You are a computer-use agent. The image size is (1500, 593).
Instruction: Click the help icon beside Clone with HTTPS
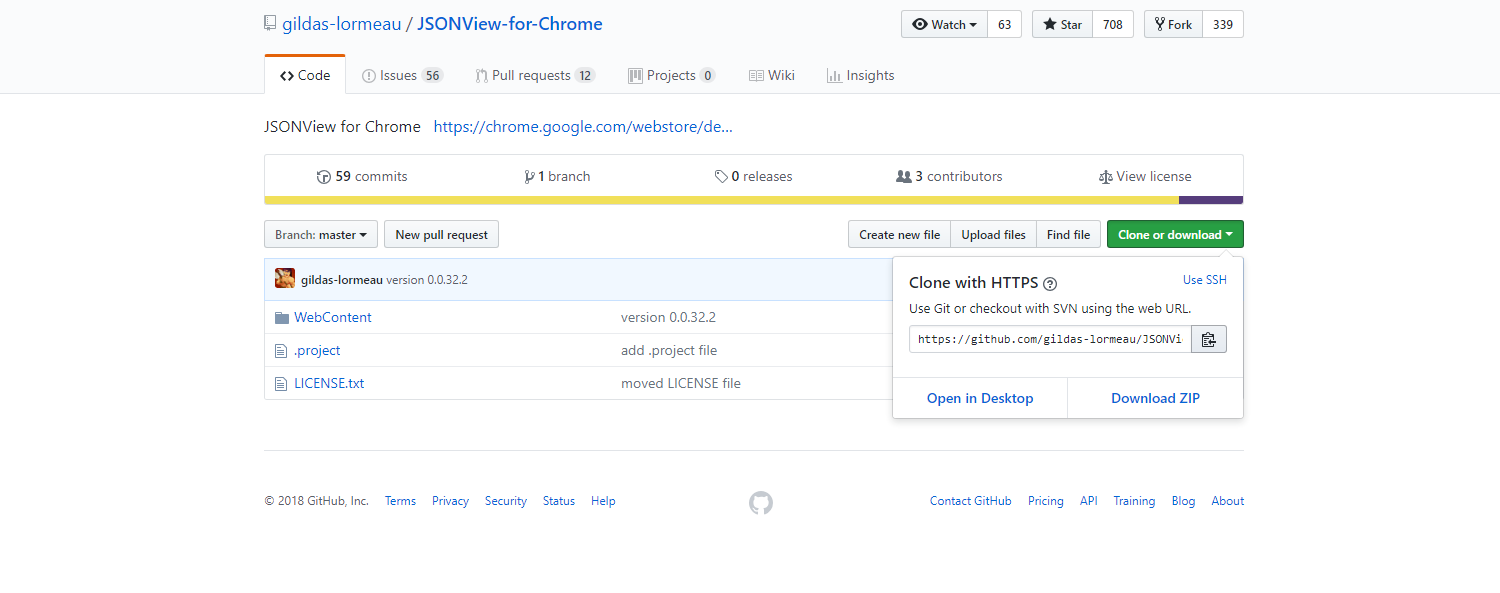(1050, 284)
